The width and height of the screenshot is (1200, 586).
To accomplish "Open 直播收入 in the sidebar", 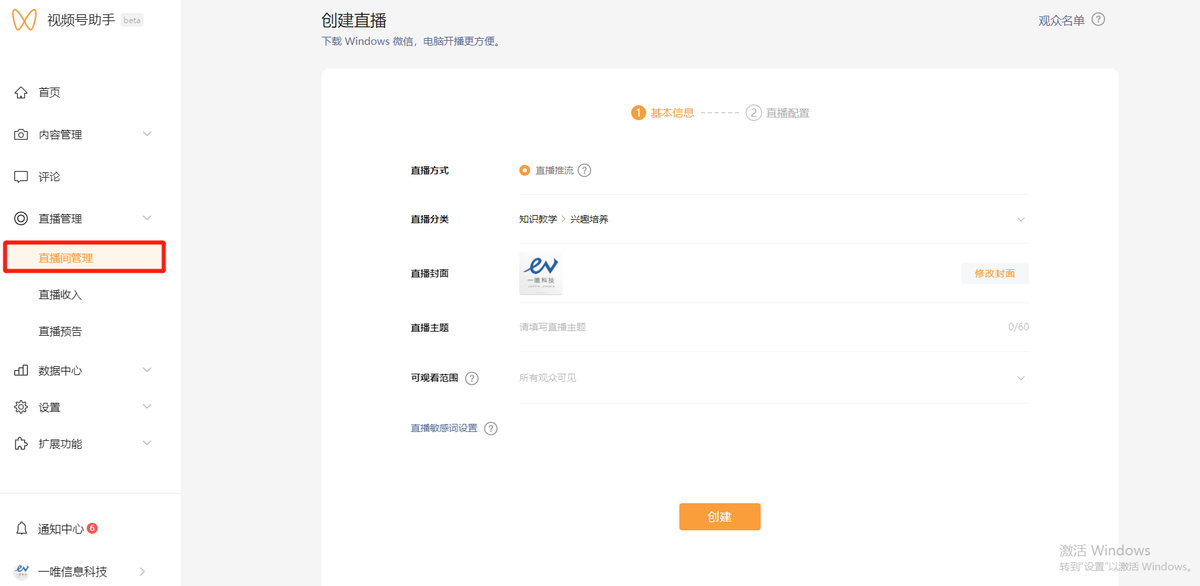I will (60, 295).
